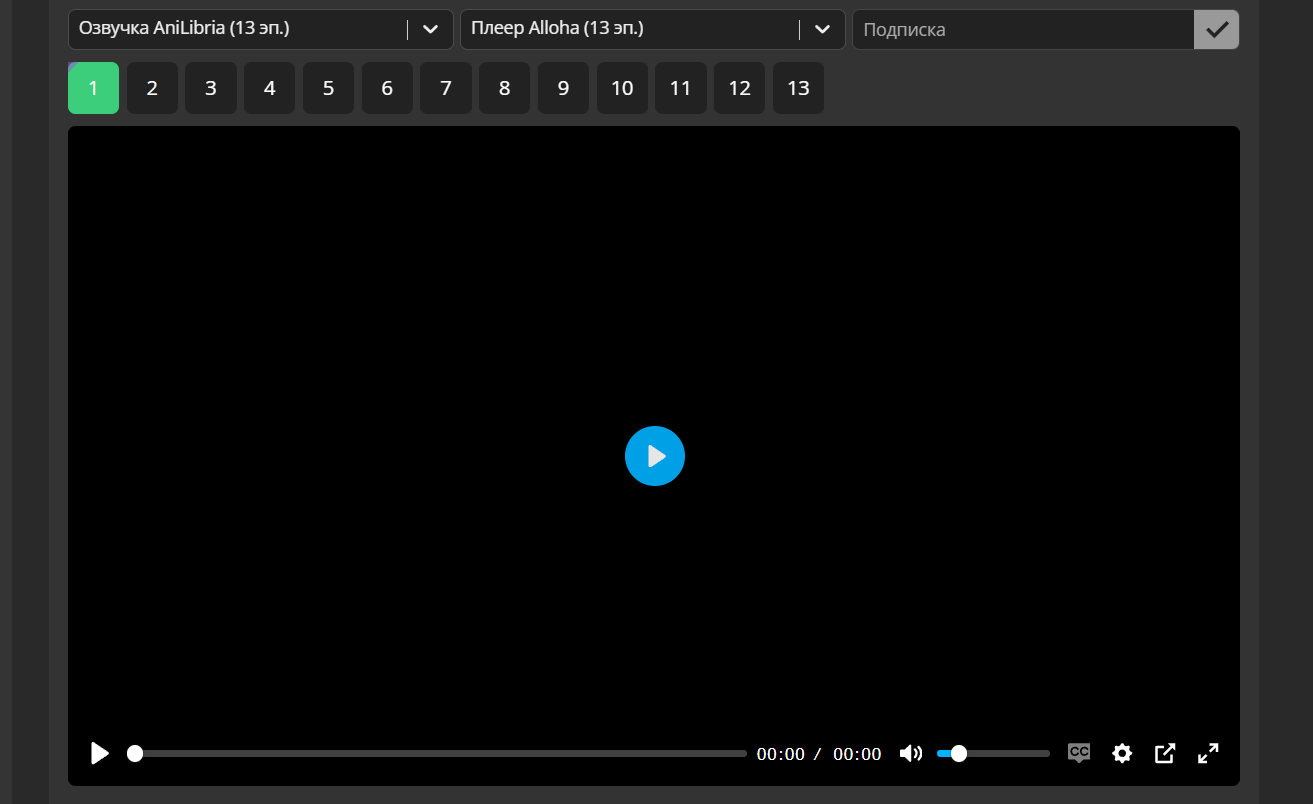Screen dimensions: 1313x804
Task: Switch to episode 2
Action: 152,88
